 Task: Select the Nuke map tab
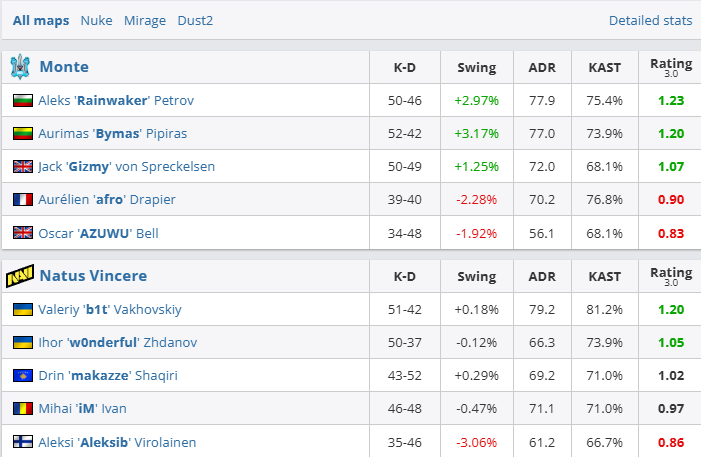96,20
